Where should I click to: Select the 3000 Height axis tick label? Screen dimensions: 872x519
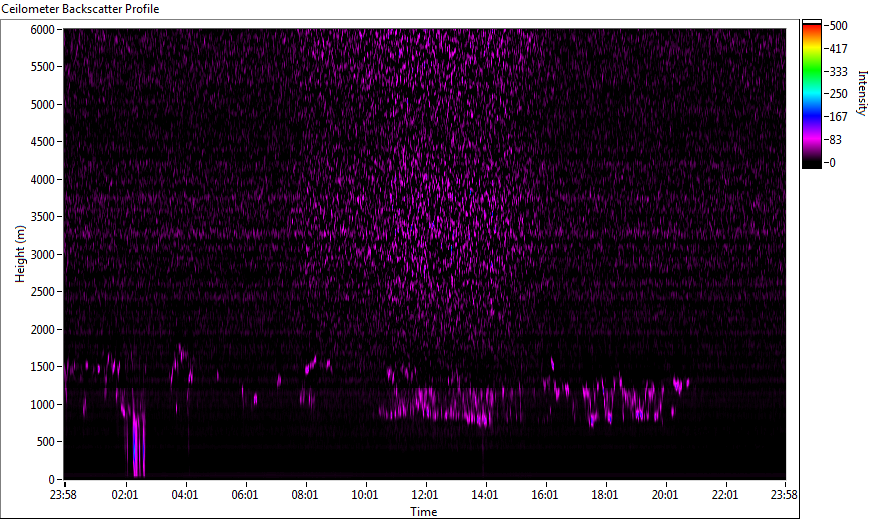pyautogui.click(x=43, y=255)
